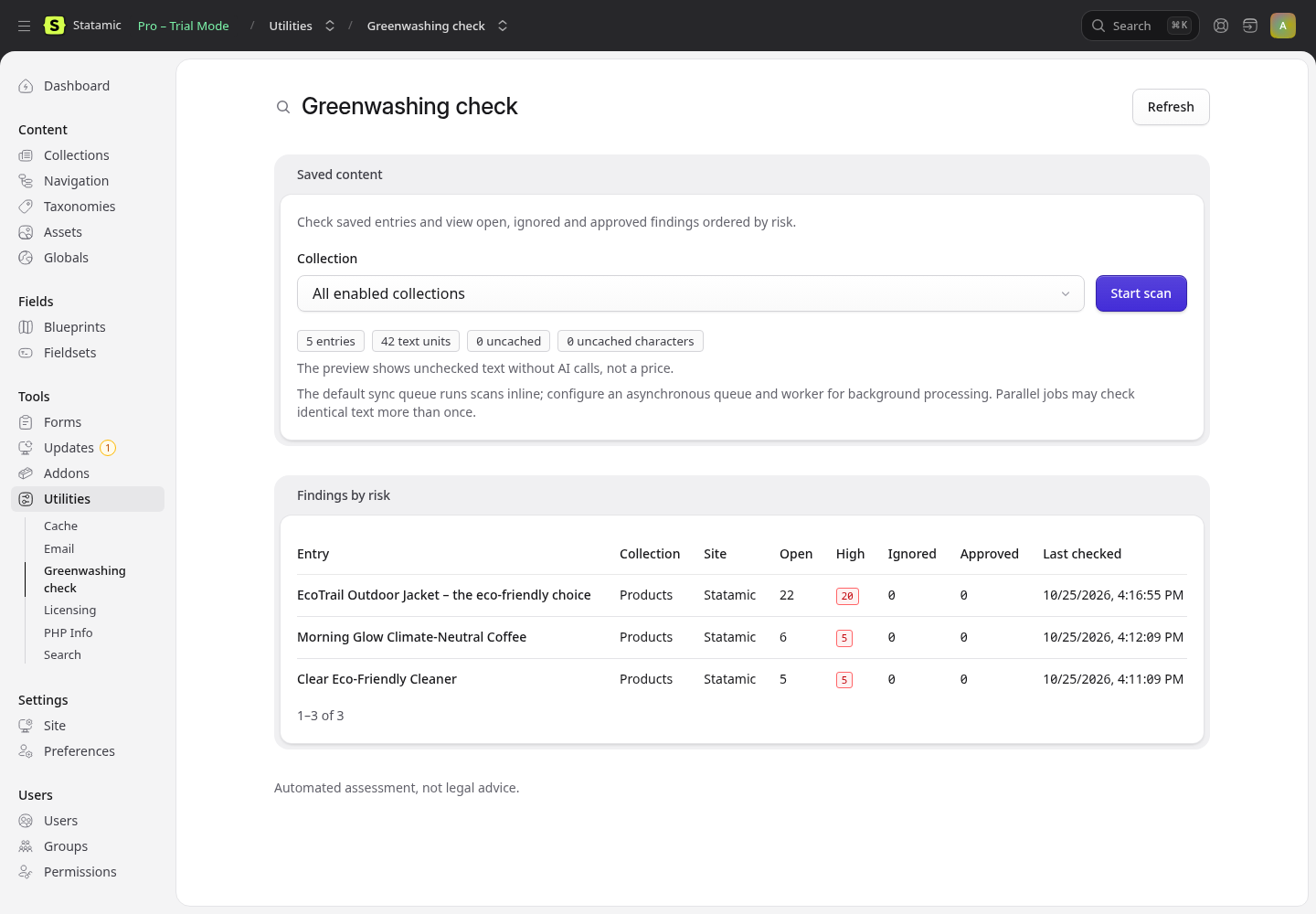Click the Addons icon in sidebar
Viewport: 1316px width, 914px height.
click(x=26, y=473)
